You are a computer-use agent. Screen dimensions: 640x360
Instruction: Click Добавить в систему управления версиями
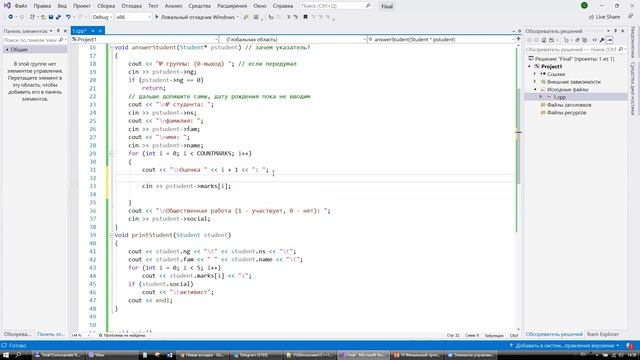pos(564,346)
